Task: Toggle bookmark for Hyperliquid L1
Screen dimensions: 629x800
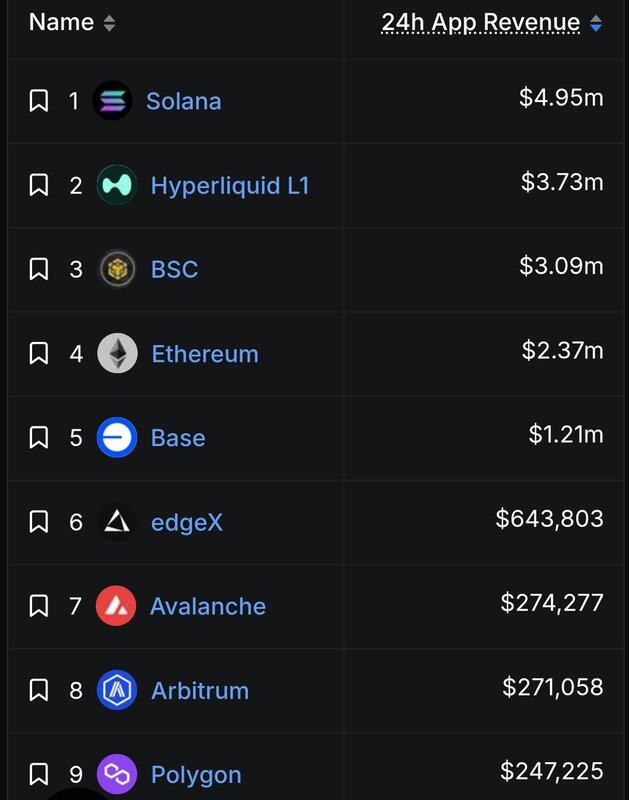Action: click(x=39, y=185)
